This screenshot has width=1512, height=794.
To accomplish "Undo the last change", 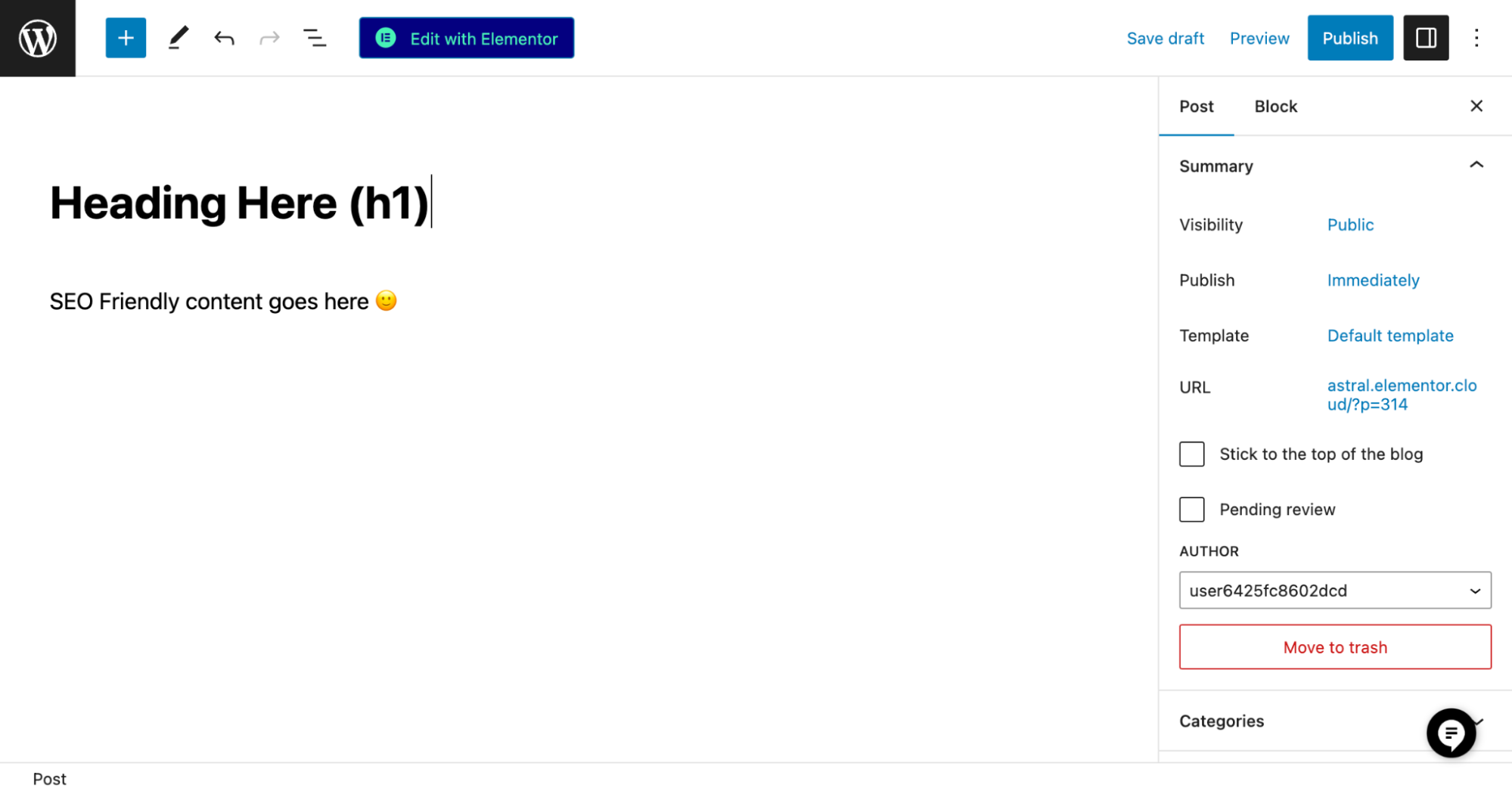I will pyautogui.click(x=224, y=38).
